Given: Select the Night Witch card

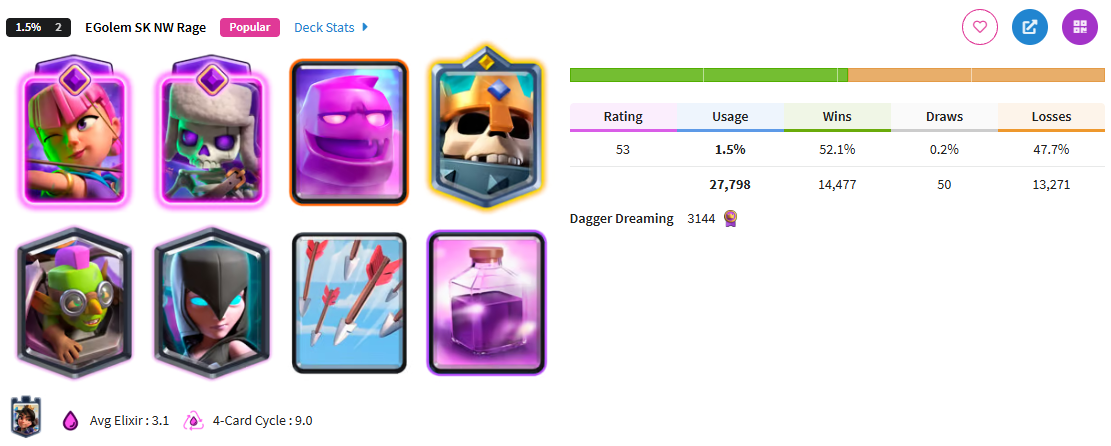Looking at the screenshot, I should pyautogui.click(x=211, y=303).
